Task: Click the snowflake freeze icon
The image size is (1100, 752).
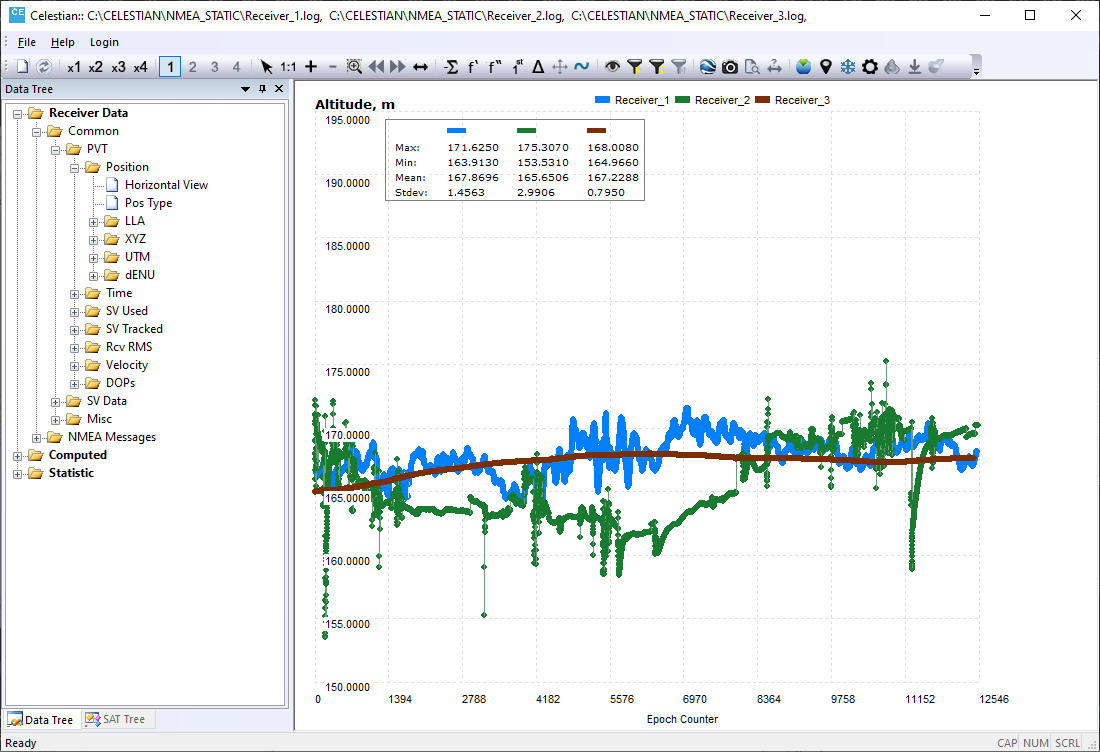Action: click(848, 67)
